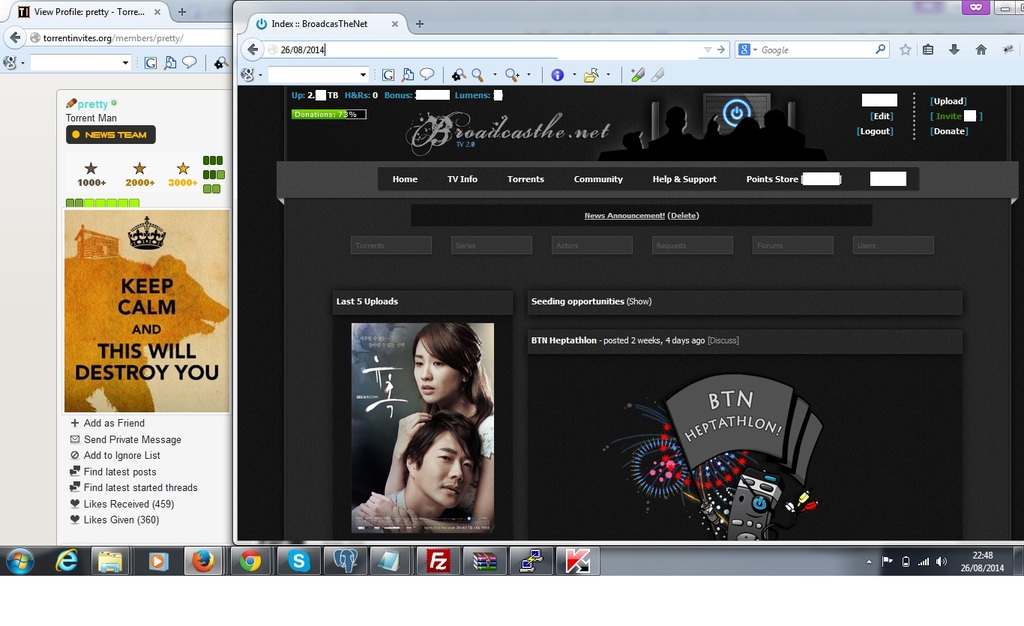Image resolution: width=1024 pixels, height=626 pixels.
Task: Click the Edit profile link
Action: point(882,116)
